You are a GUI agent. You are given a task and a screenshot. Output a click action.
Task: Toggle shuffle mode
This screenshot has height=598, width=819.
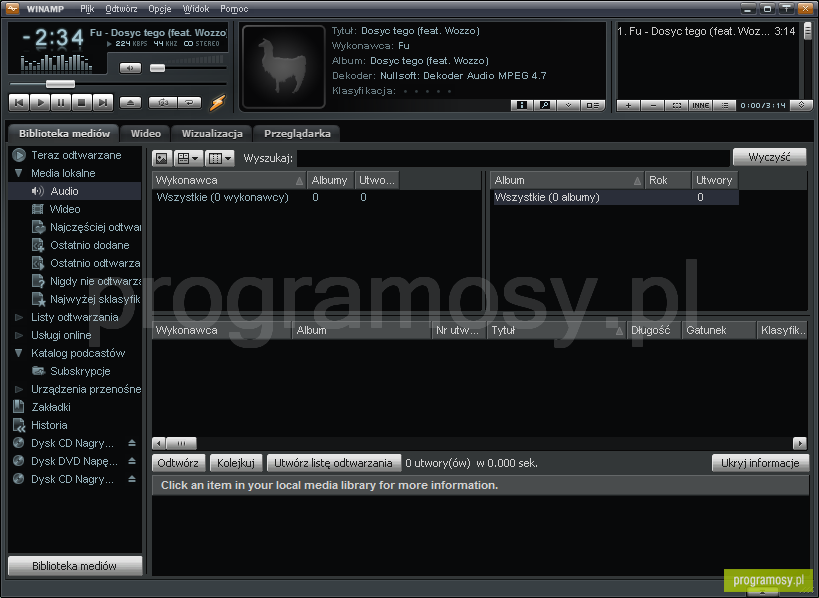pos(163,102)
